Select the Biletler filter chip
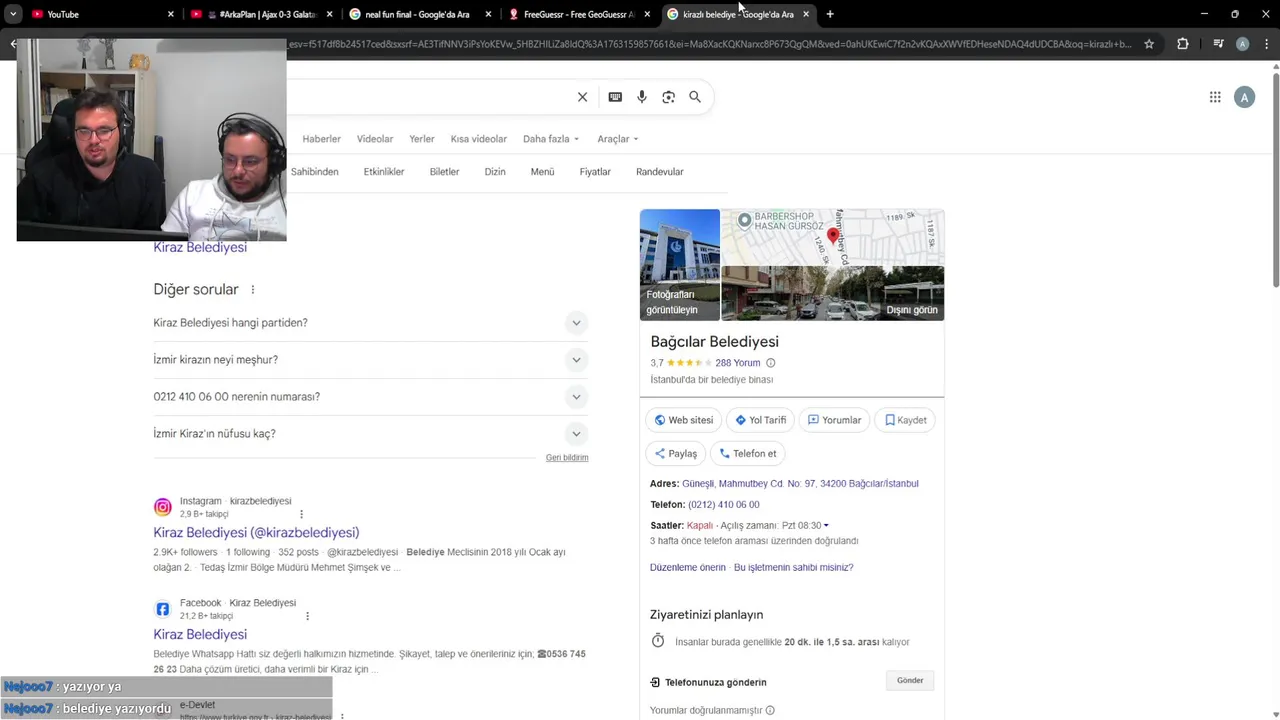The height and width of the screenshot is (720, 1280). 444,172
